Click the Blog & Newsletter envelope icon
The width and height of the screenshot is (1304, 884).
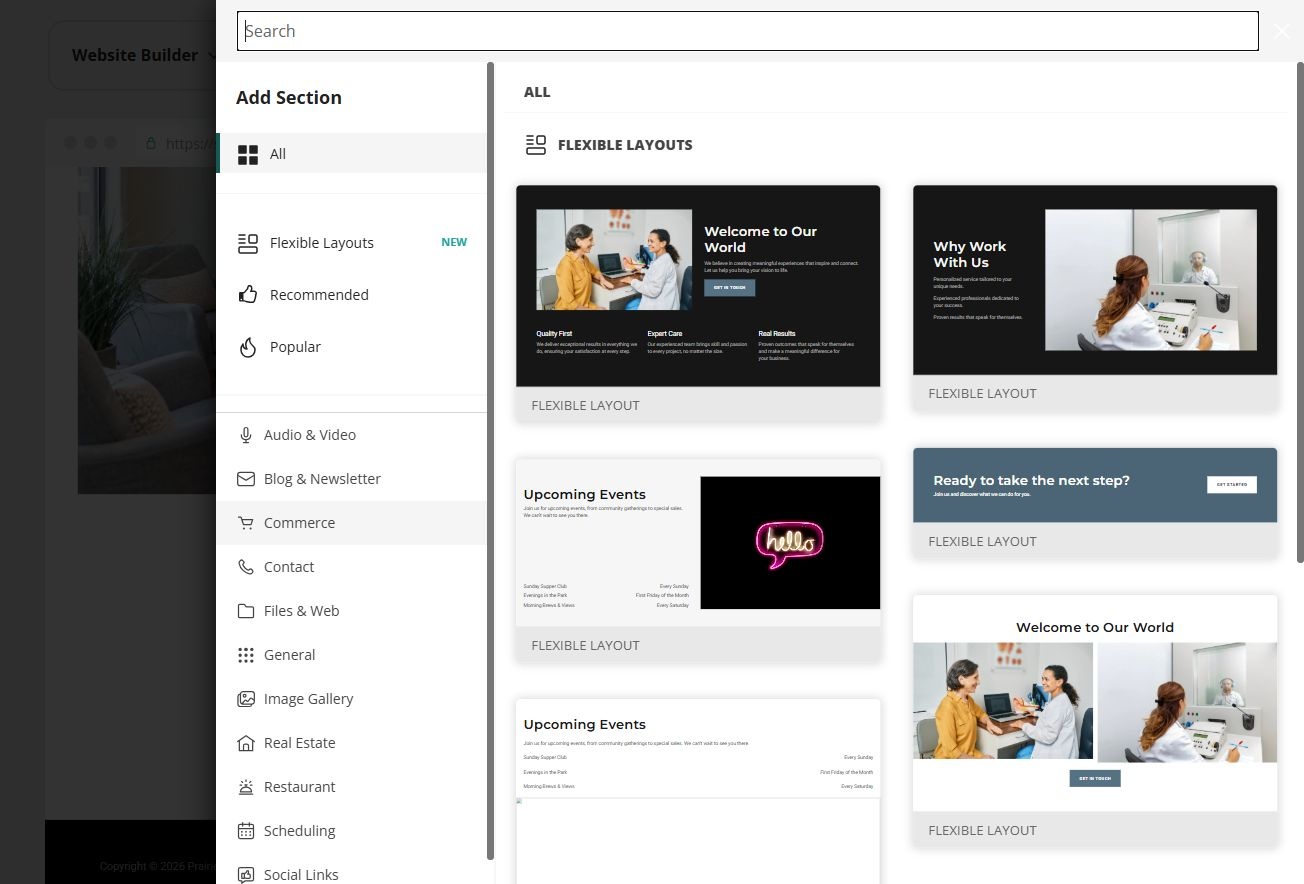click(x=246, y=479)
